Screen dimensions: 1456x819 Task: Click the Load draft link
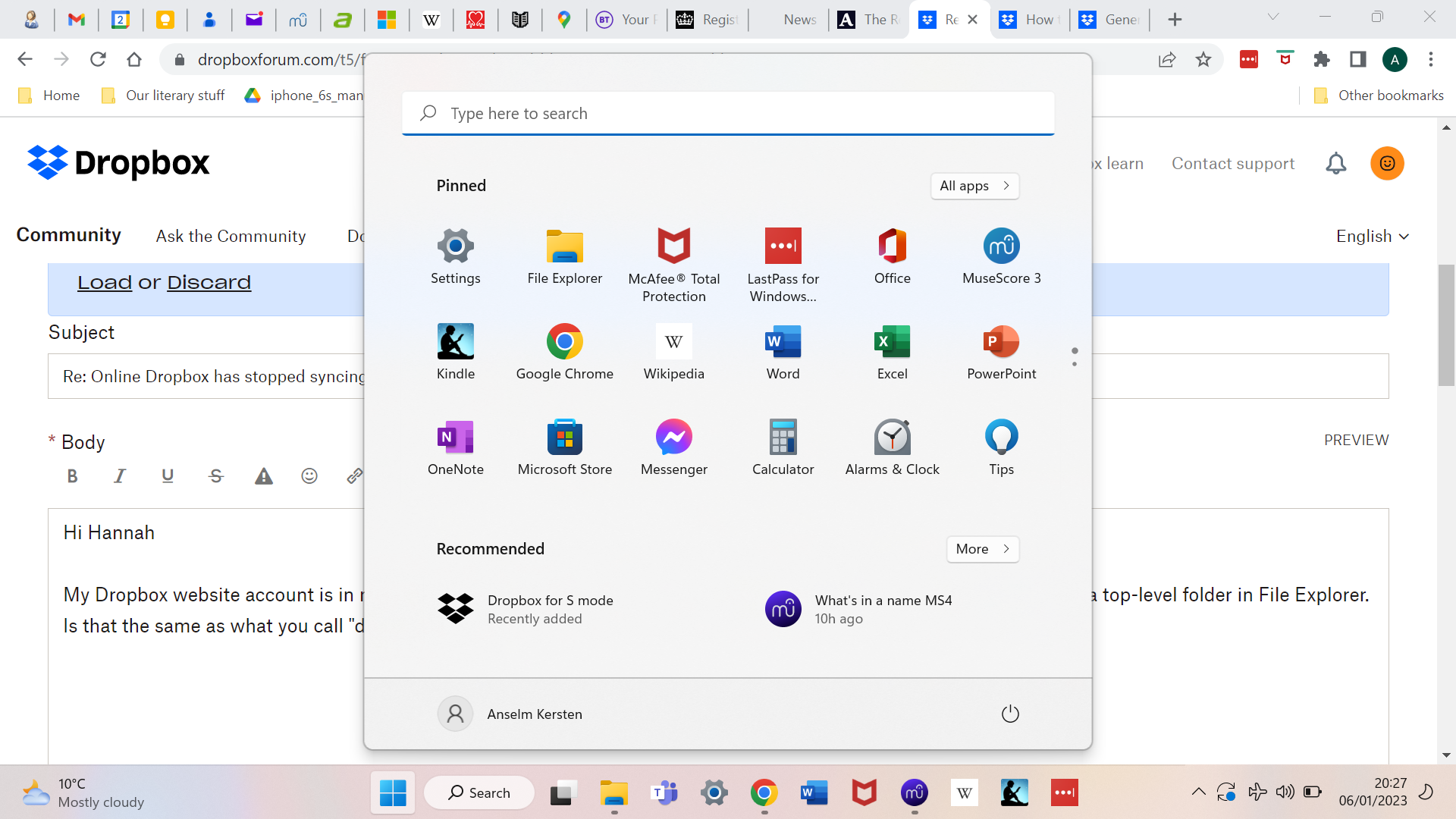click(x=105, y=283)
